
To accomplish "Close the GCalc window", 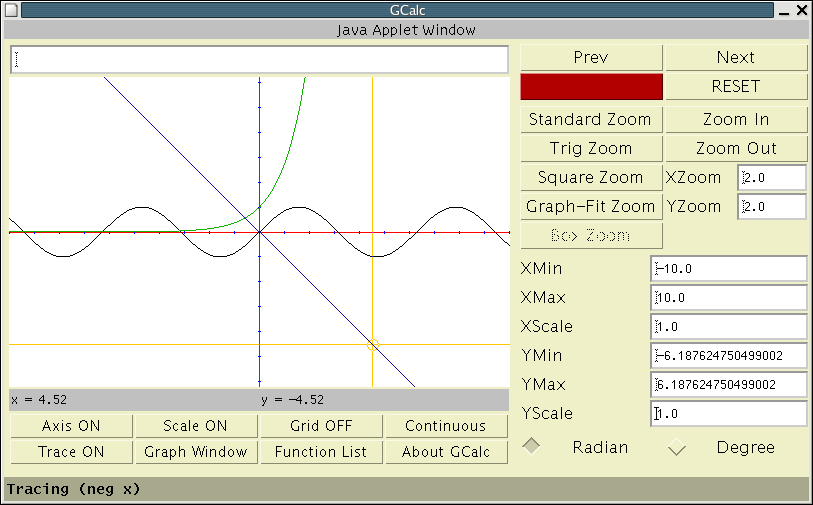I will (x=802, y=10).
